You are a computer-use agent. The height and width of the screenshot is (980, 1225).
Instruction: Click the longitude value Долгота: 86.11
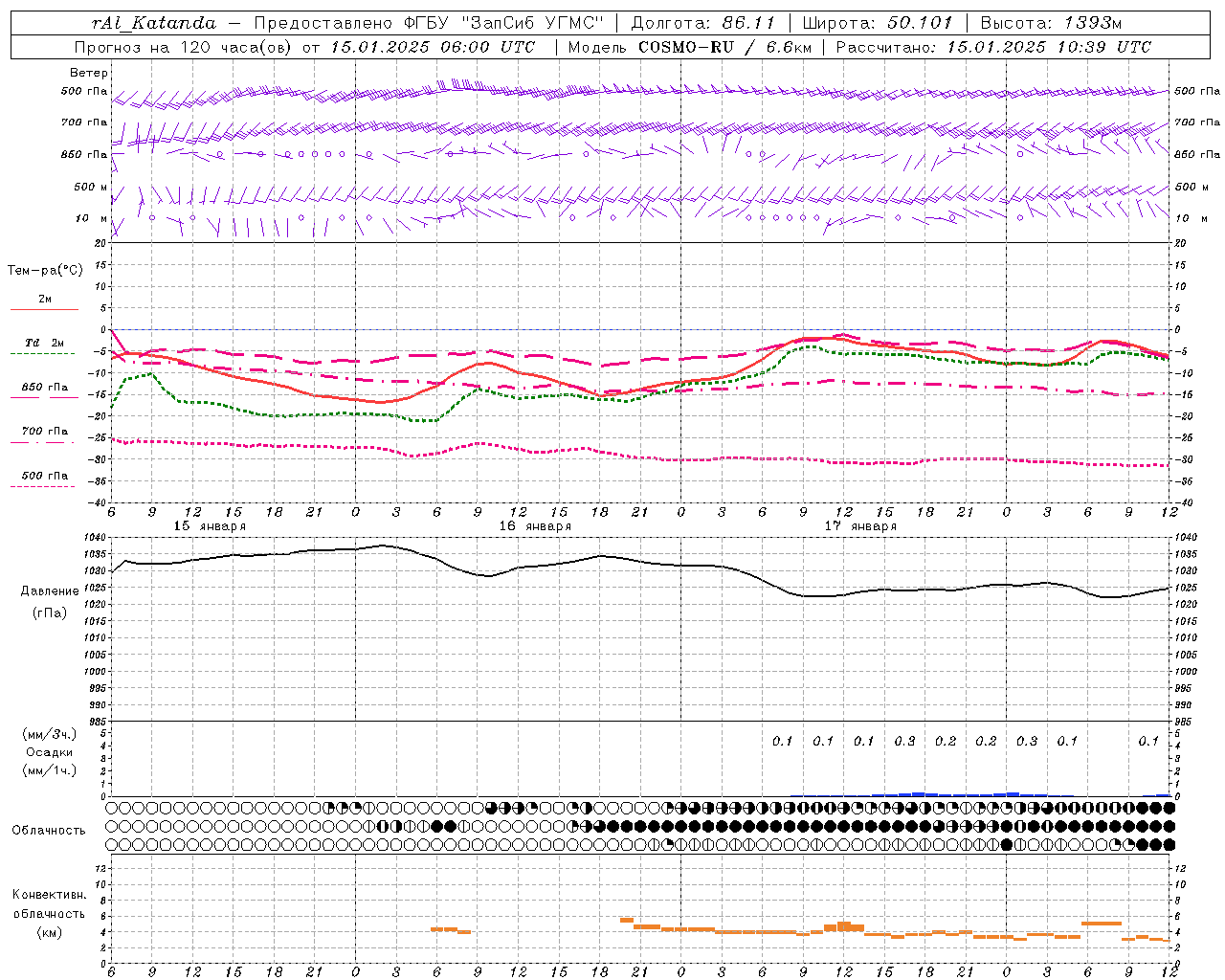703,23
